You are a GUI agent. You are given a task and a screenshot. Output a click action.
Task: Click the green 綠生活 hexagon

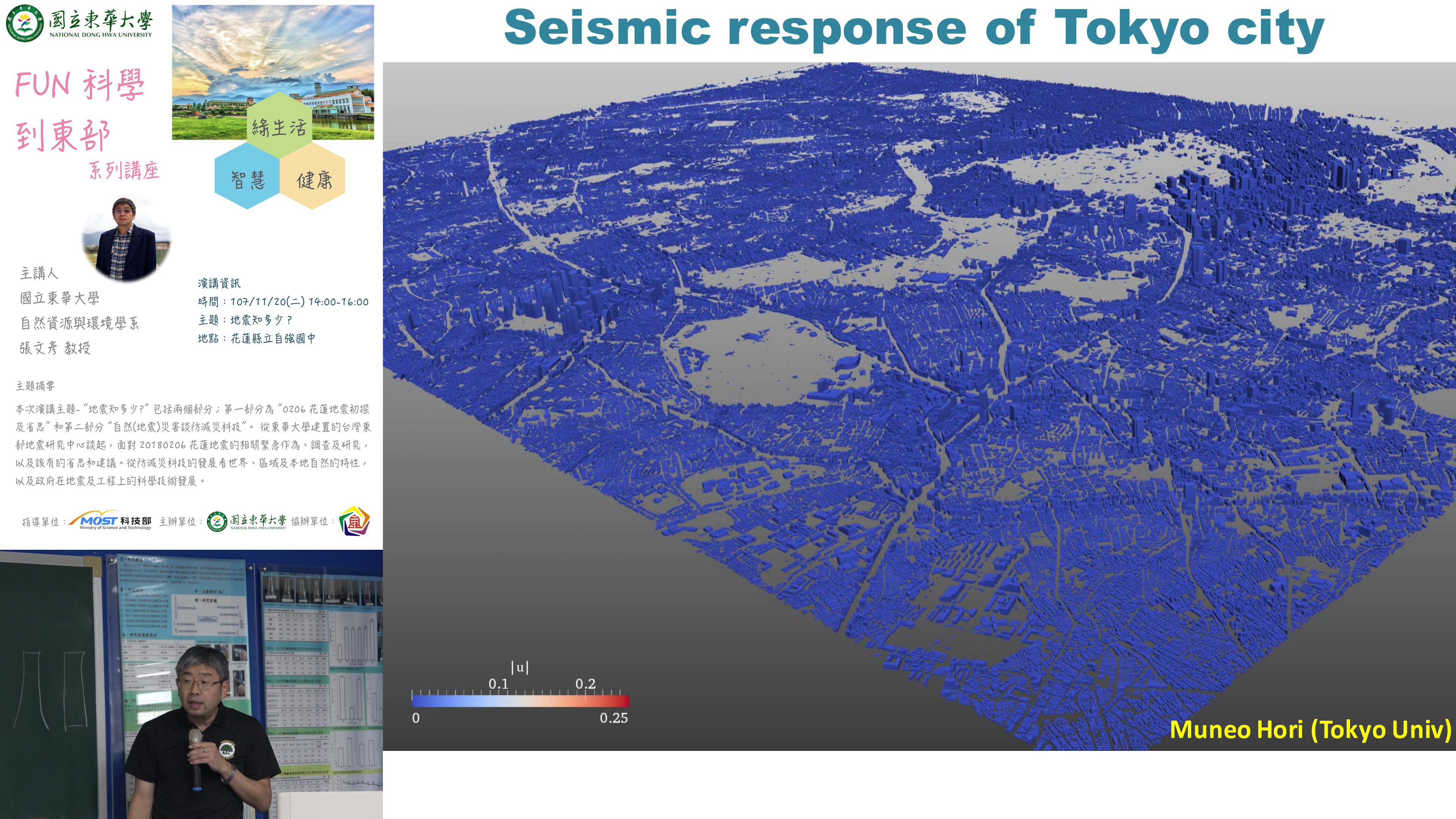[279, 126]
